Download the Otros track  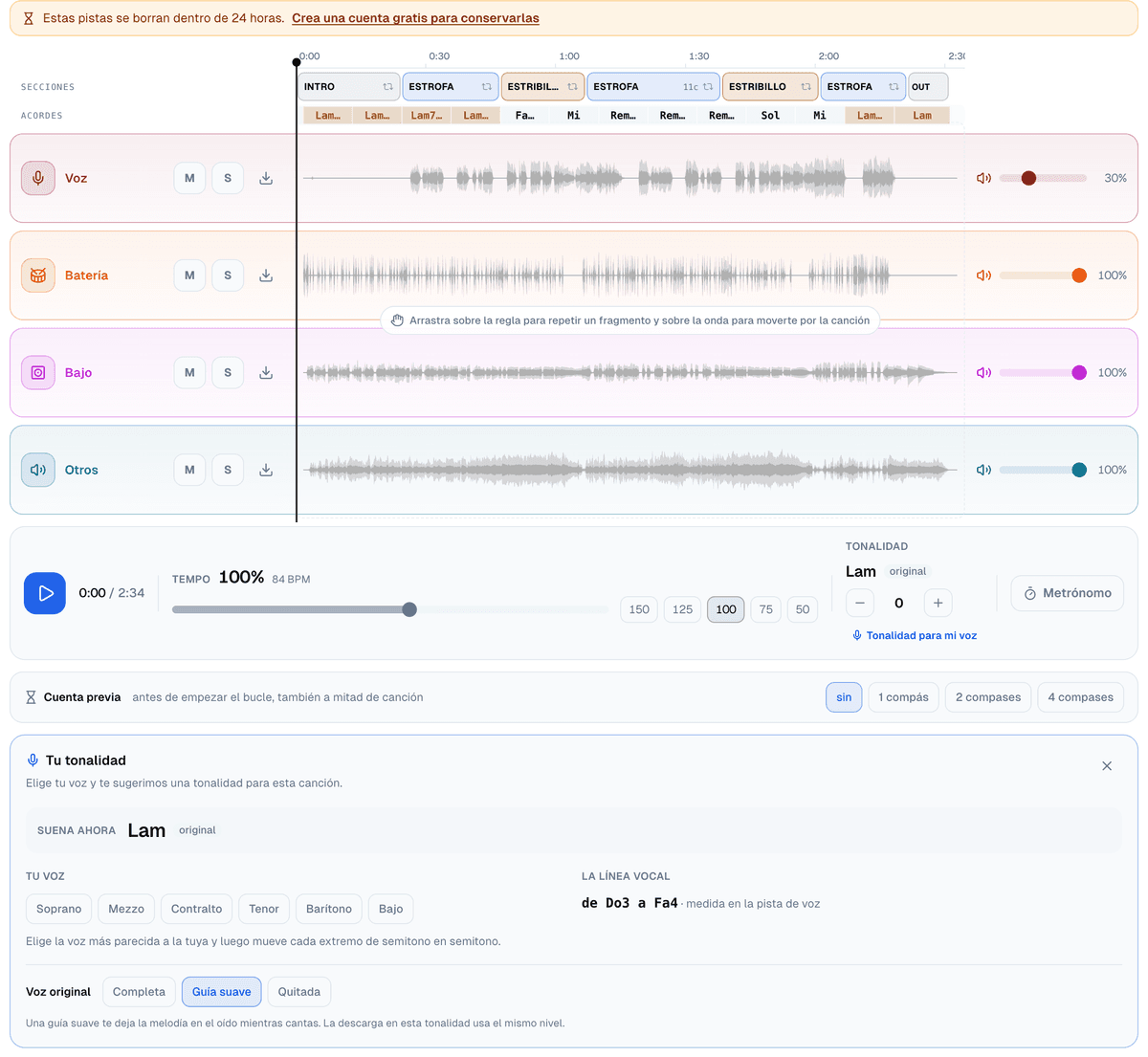point(266,470)
